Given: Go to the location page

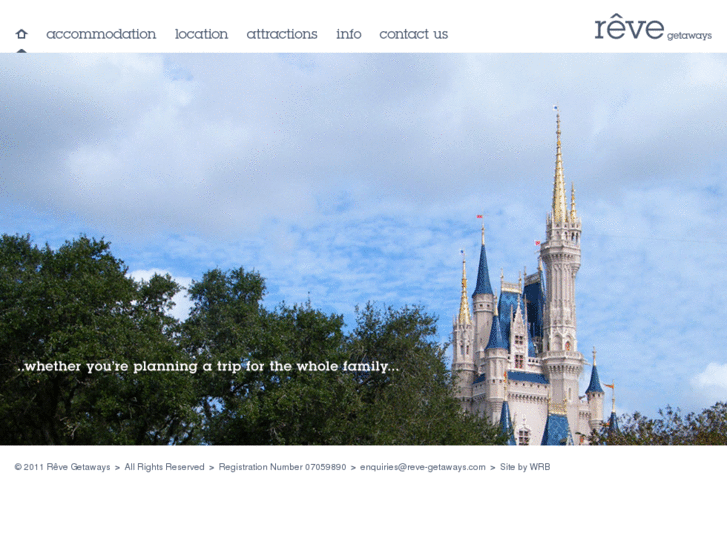Looking at the screenshot, I should [201, 34].
